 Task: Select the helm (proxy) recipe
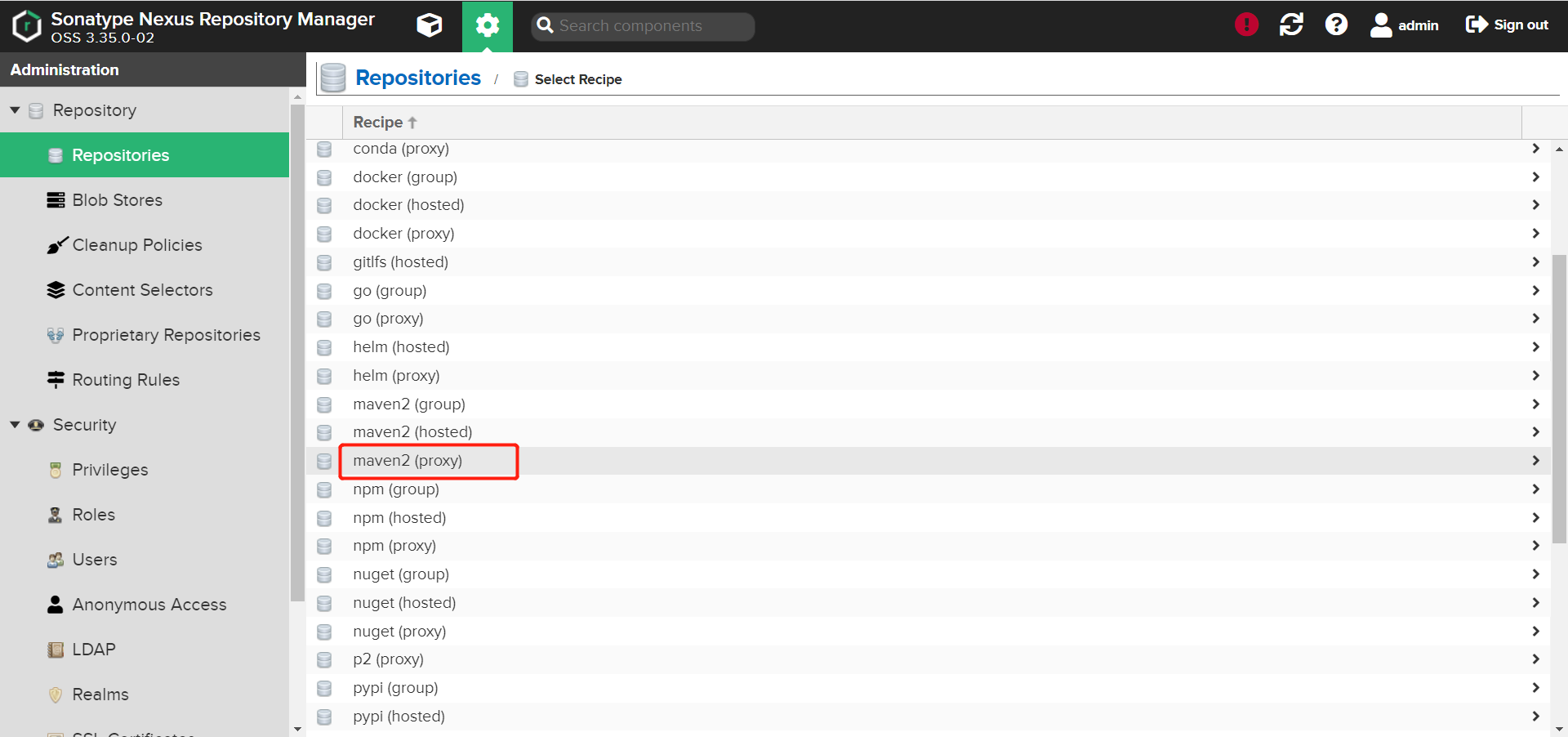point(930,376)
